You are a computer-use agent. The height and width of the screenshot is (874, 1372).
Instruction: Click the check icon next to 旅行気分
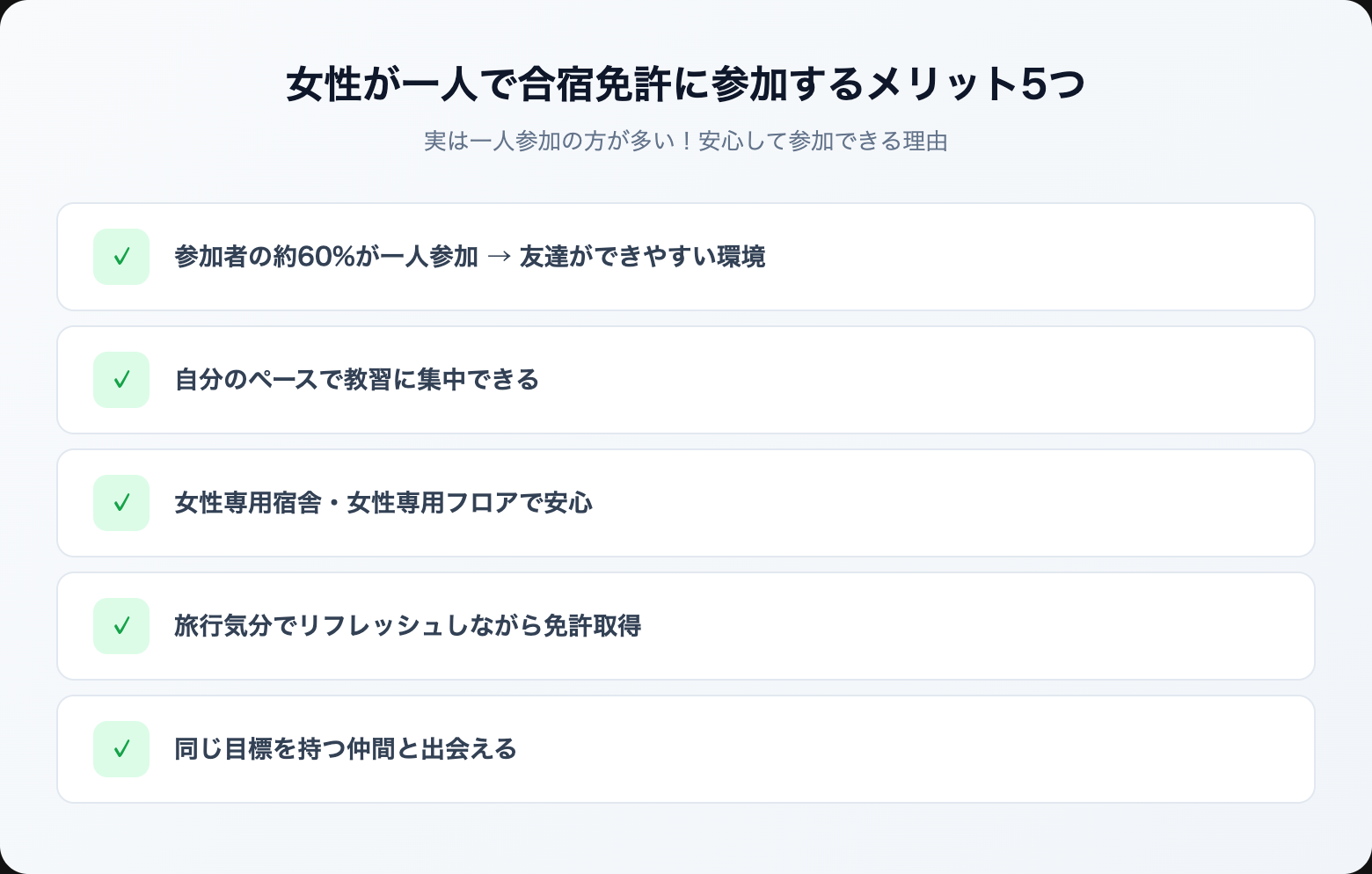point(121,626)
